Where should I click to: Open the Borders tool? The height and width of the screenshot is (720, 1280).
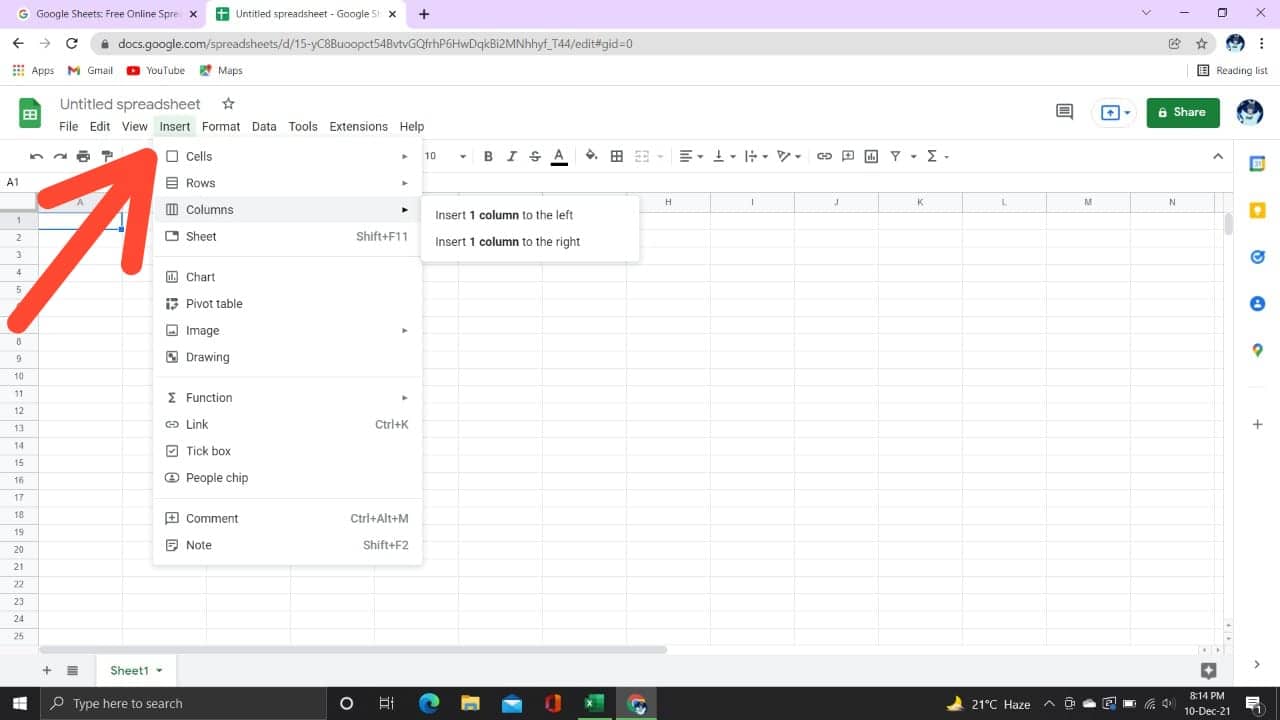tap(617, 156)
